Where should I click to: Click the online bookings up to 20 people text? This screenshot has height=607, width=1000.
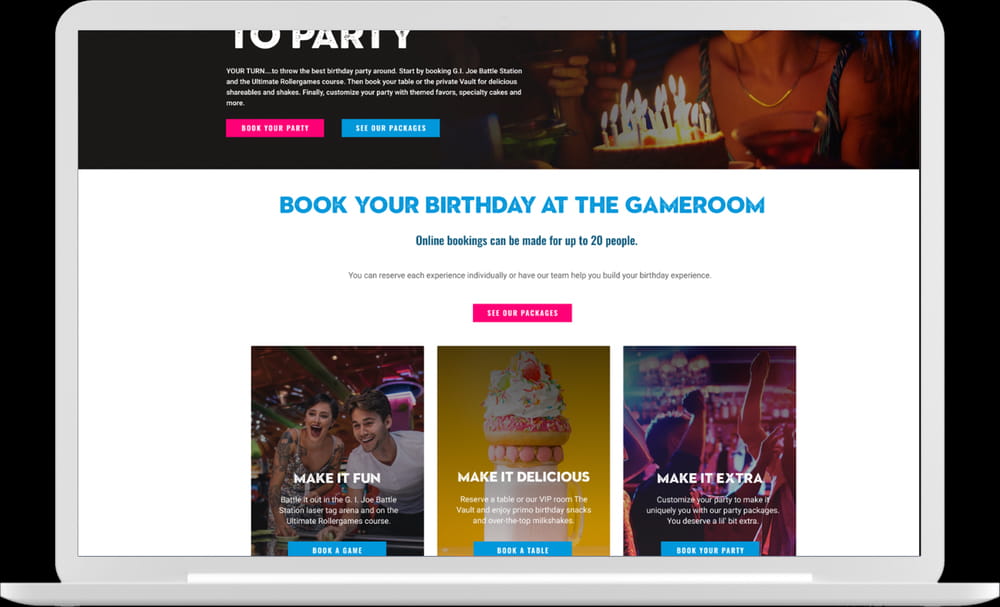click(526, 240)
